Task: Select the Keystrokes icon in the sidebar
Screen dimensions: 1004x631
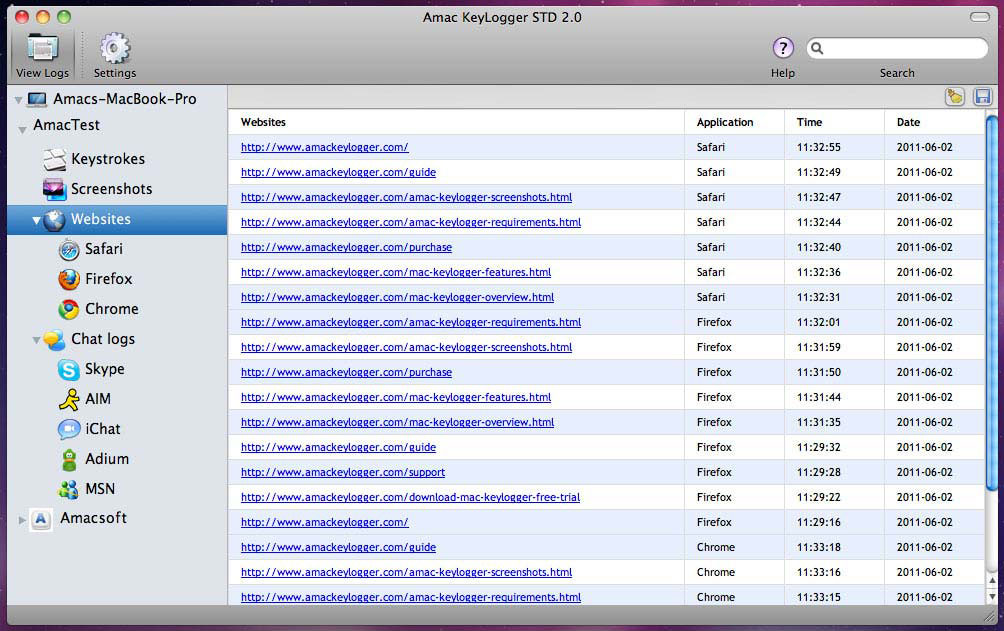Action: [54, 159]
